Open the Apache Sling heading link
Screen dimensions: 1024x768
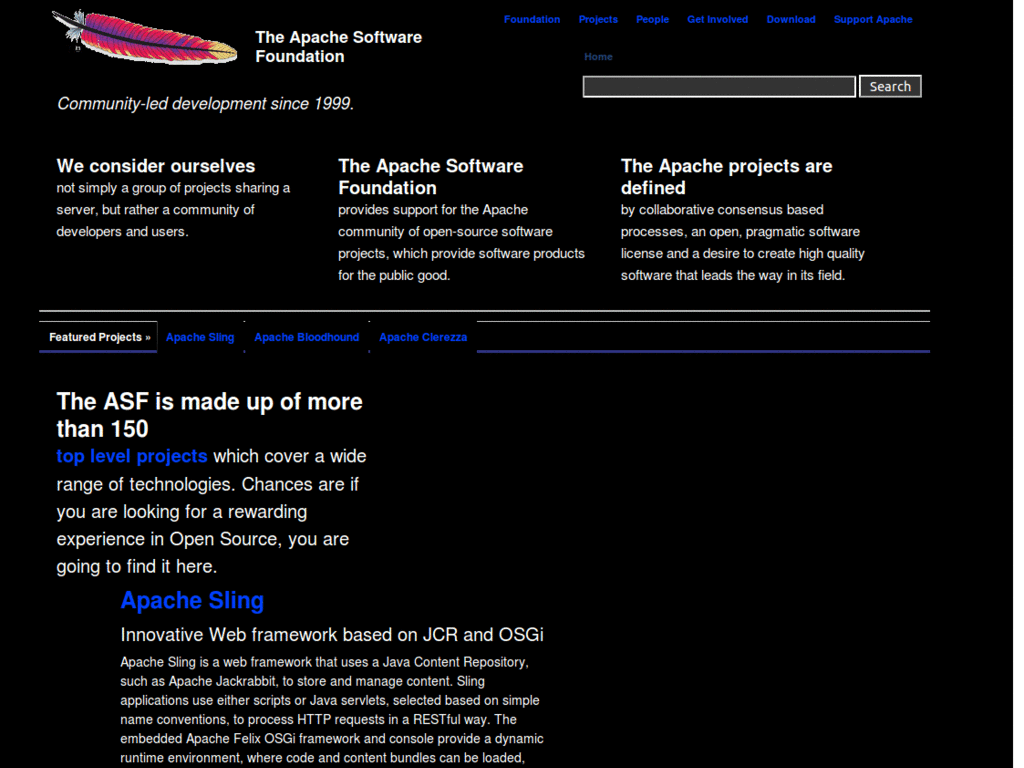pos(192,600)
